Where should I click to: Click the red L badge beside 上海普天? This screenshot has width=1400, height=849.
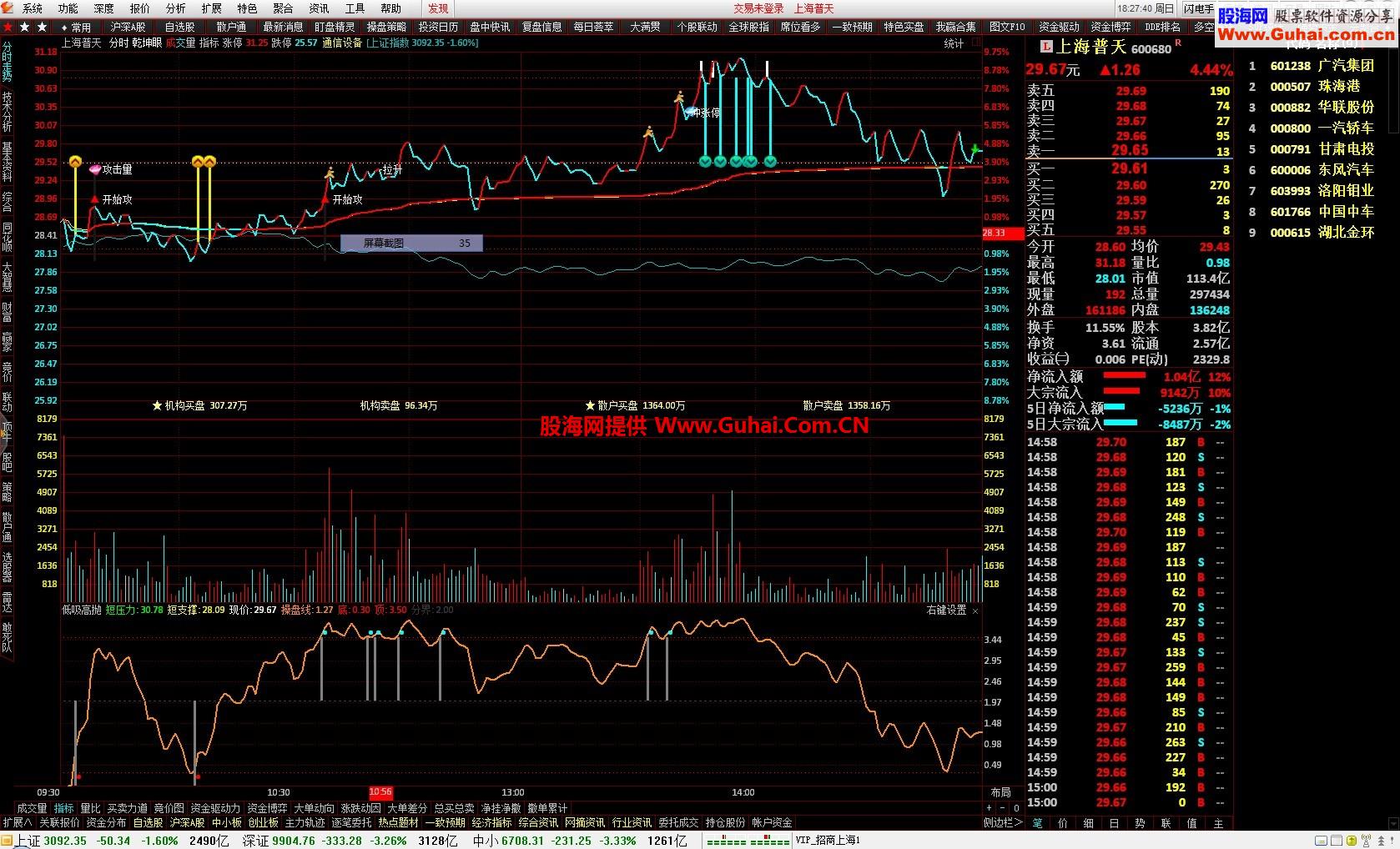tap(1047, 47)
